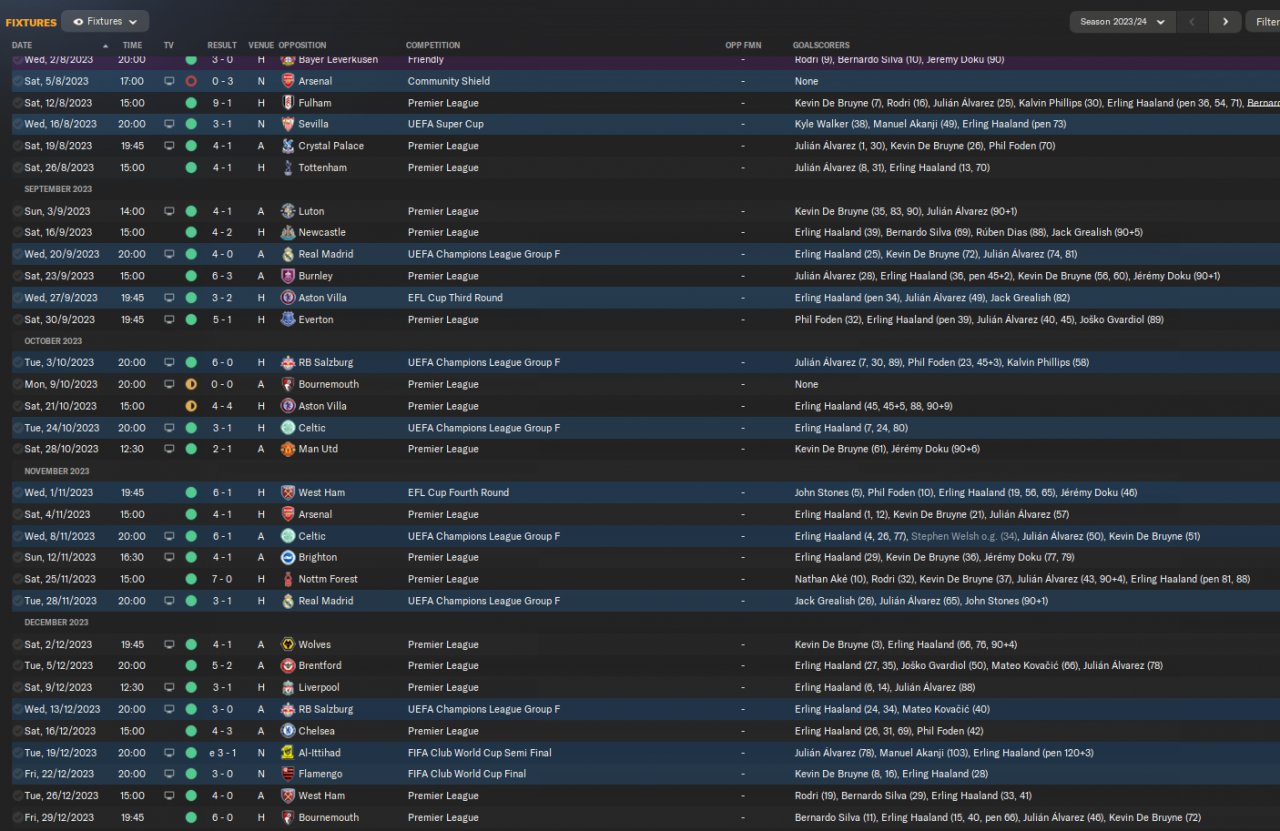Click the Luton club badge

click(288, 211)
